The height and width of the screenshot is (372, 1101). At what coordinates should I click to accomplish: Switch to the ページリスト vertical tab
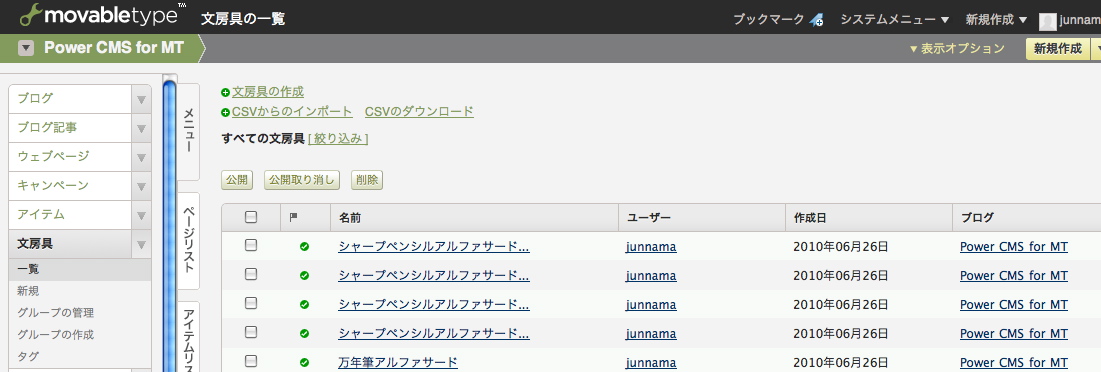pos(188,241)
